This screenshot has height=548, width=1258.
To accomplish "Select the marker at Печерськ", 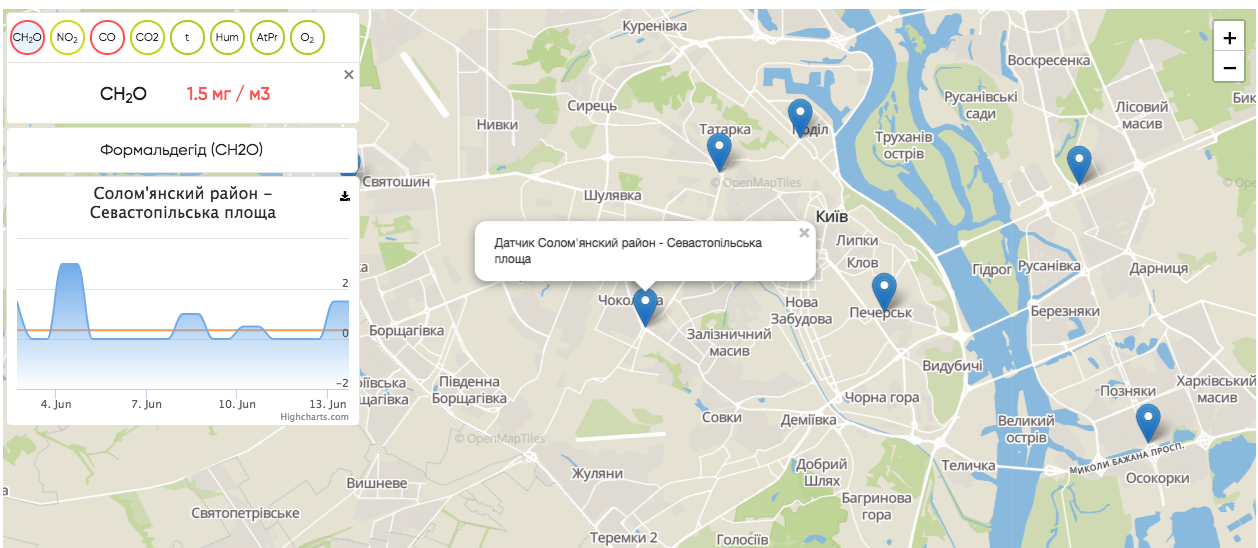I will point(884,290).
